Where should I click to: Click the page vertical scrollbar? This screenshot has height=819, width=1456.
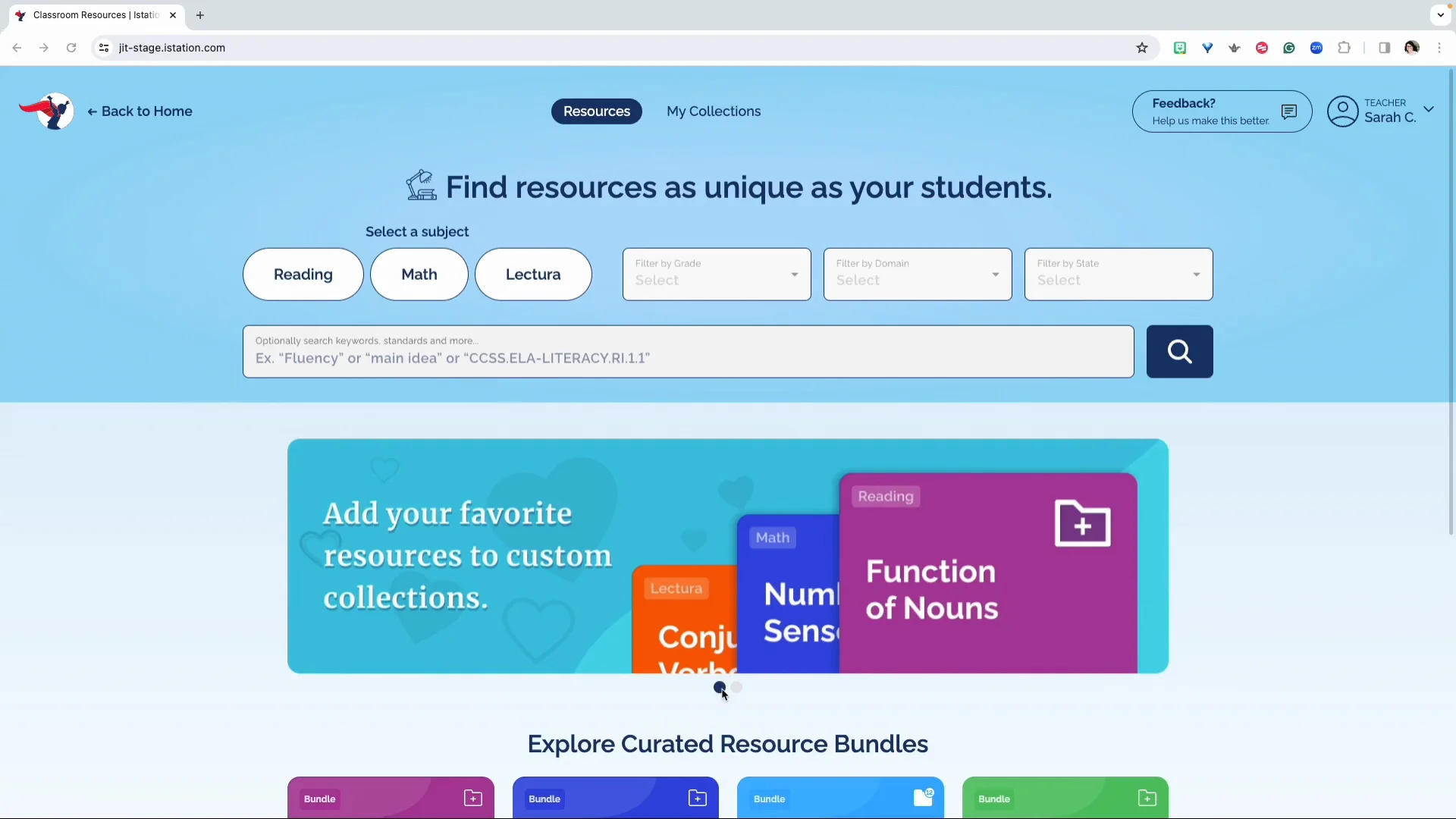(x=1451, y=303)
